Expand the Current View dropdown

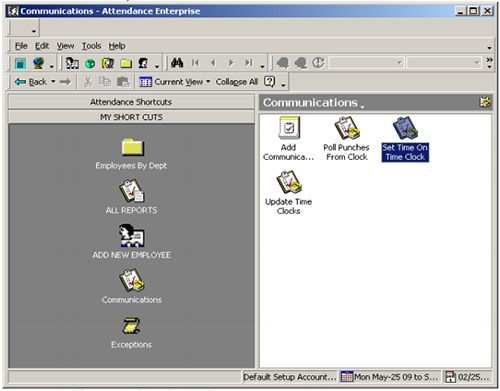point(175,82)
